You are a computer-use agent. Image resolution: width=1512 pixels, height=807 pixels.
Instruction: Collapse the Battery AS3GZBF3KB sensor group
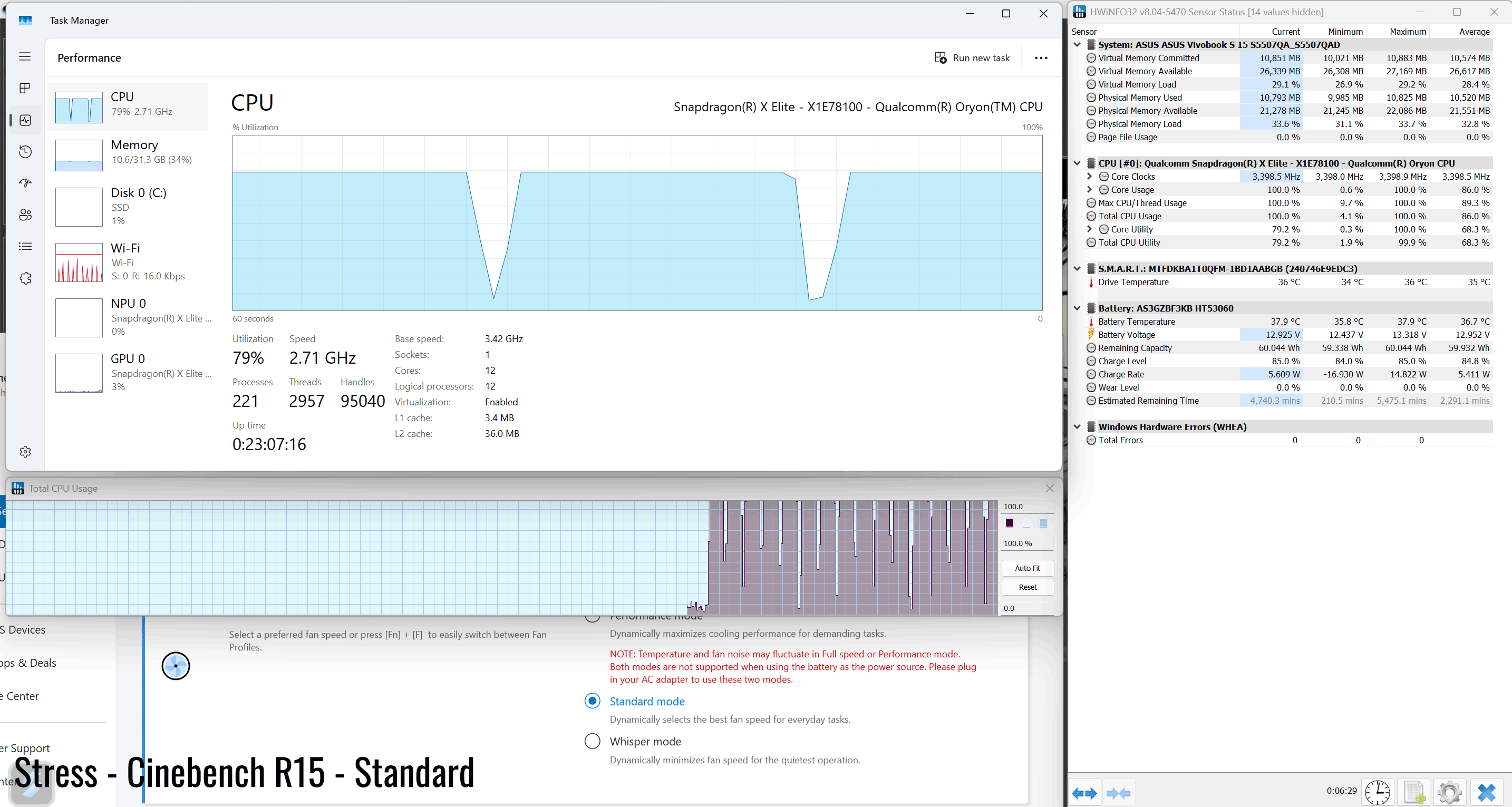pos(1077,308)
